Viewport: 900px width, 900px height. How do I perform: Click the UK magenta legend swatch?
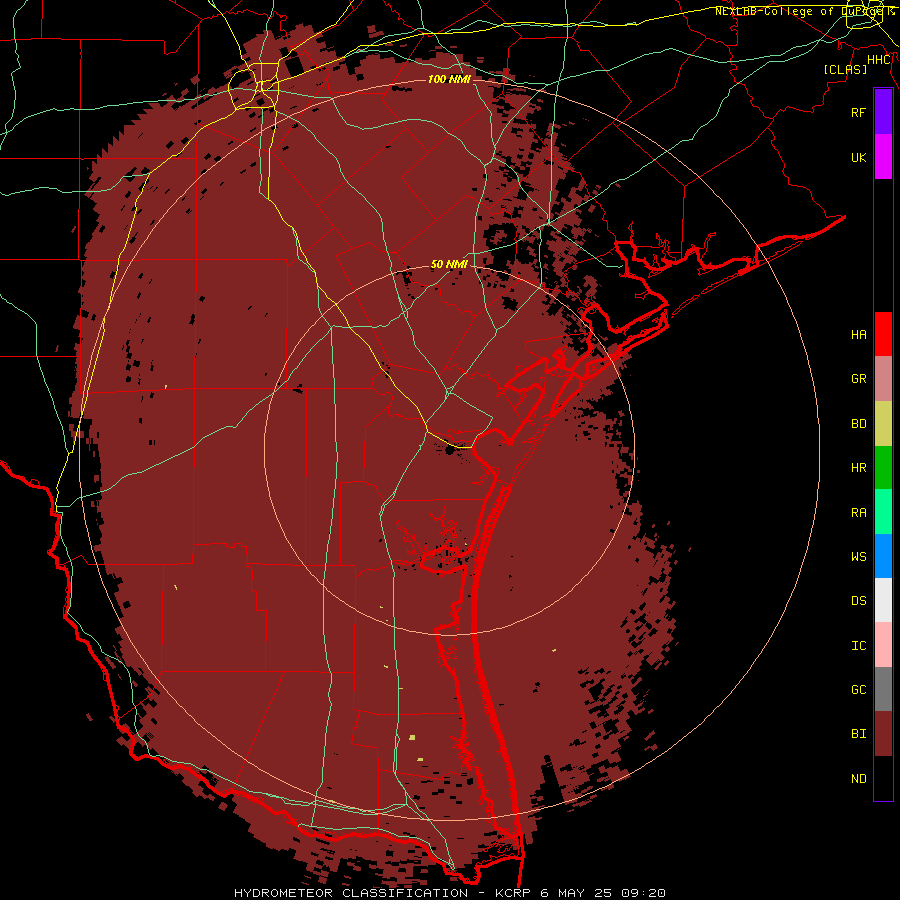(883, 157)
